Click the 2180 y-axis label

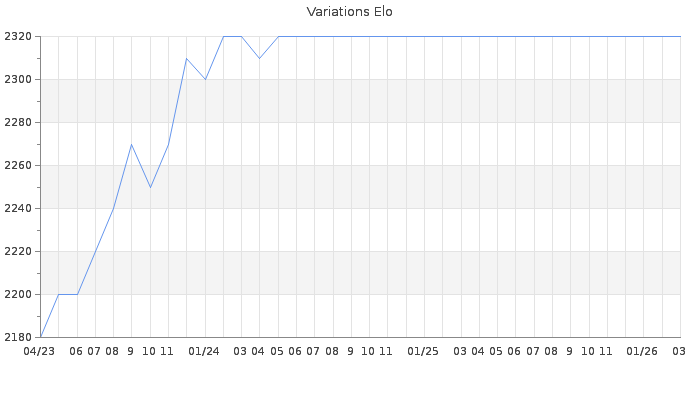coord(18,337)
